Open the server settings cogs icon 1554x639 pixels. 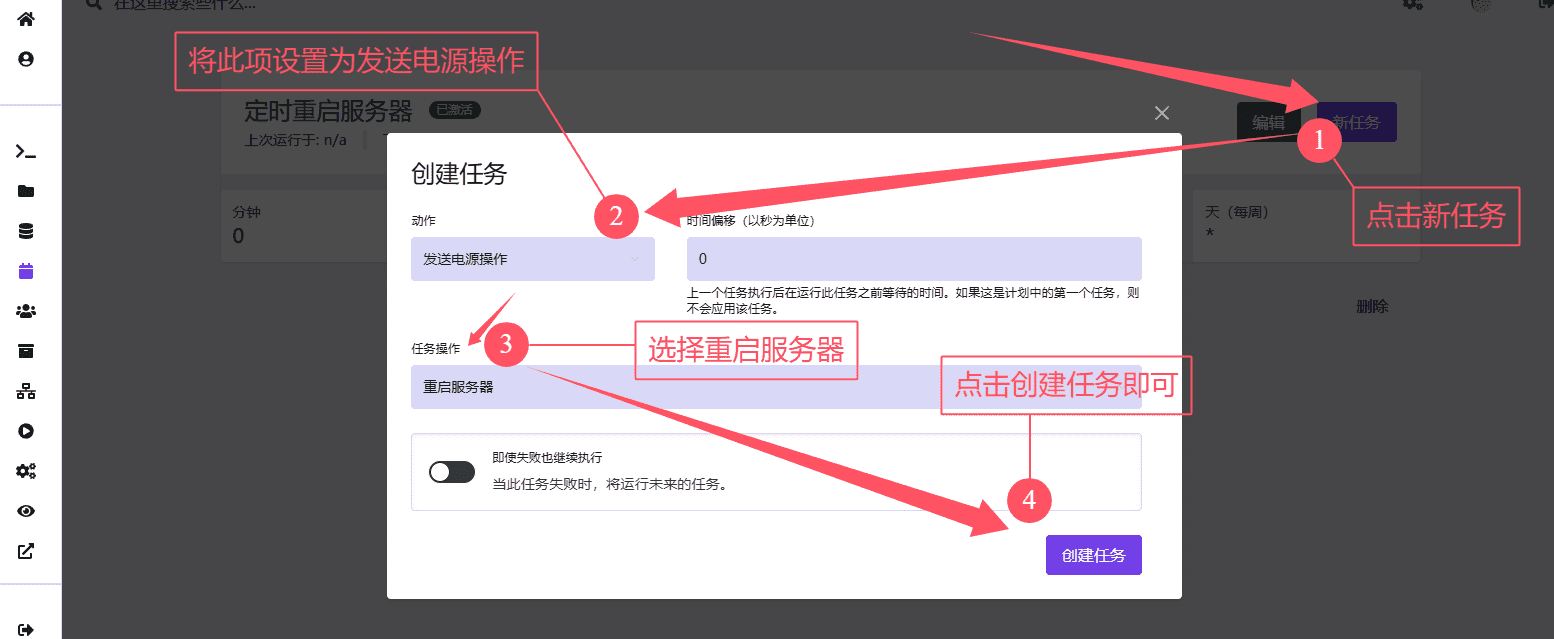click(x=26, y=471)
